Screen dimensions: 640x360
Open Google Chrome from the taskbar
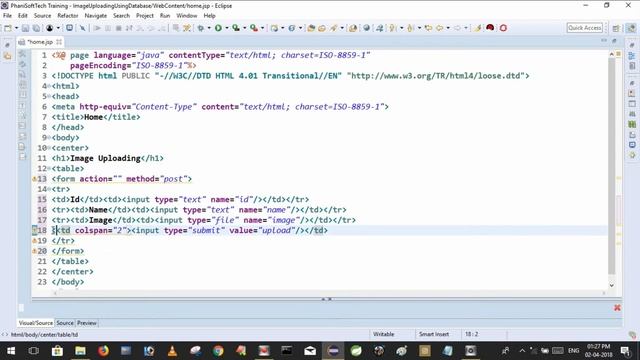coord(218,351)
